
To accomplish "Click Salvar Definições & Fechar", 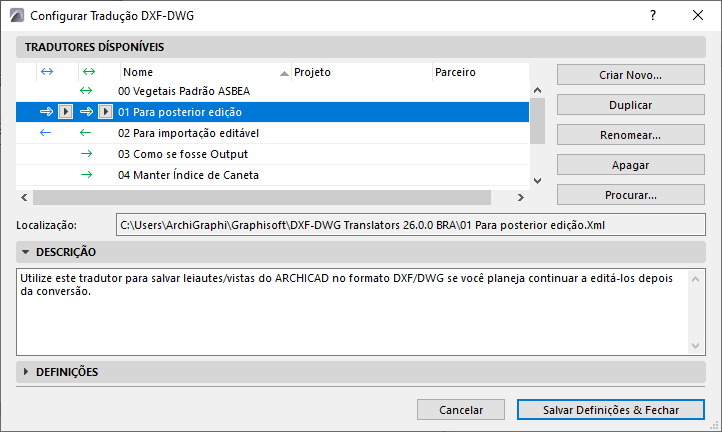I will pos(610,410).
